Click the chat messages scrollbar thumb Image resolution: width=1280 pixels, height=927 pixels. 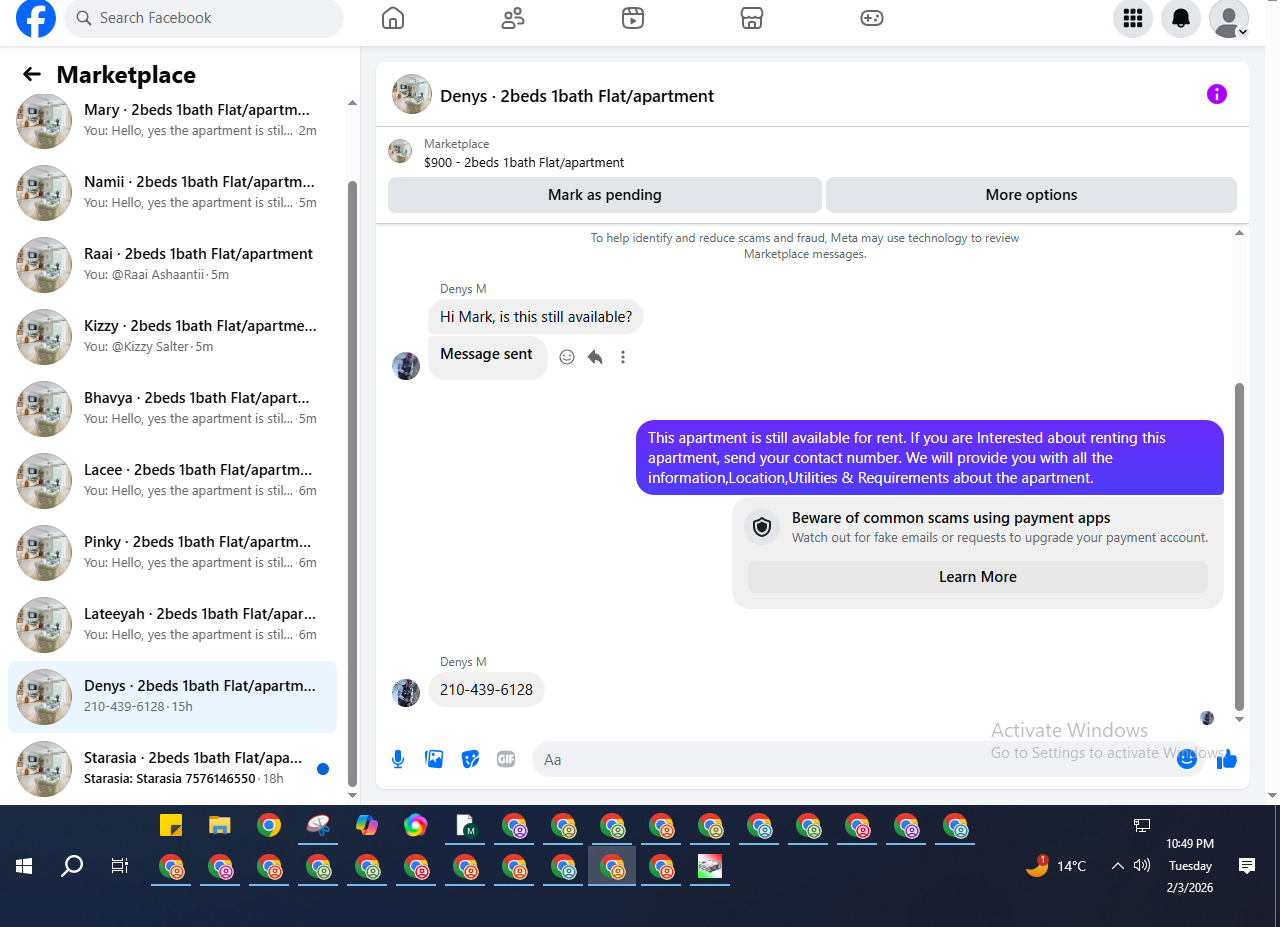coord(1240,546)
